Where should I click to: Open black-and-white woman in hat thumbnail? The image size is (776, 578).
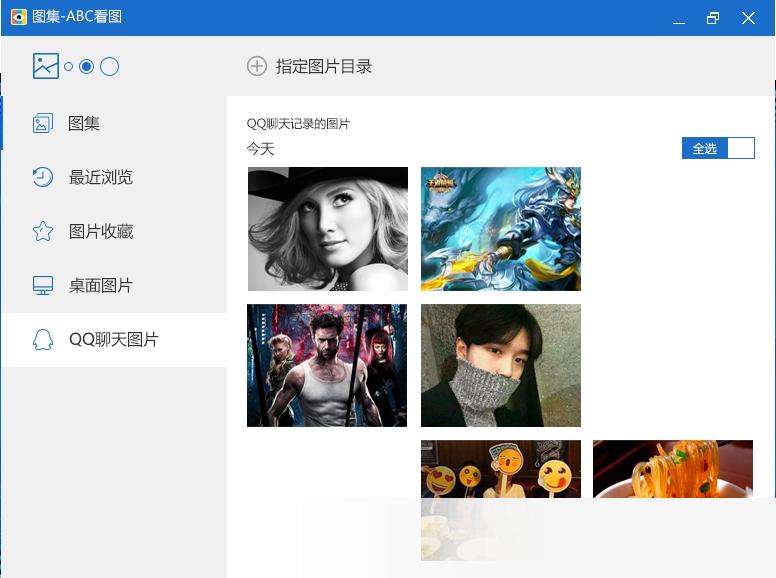pos(328,229)
